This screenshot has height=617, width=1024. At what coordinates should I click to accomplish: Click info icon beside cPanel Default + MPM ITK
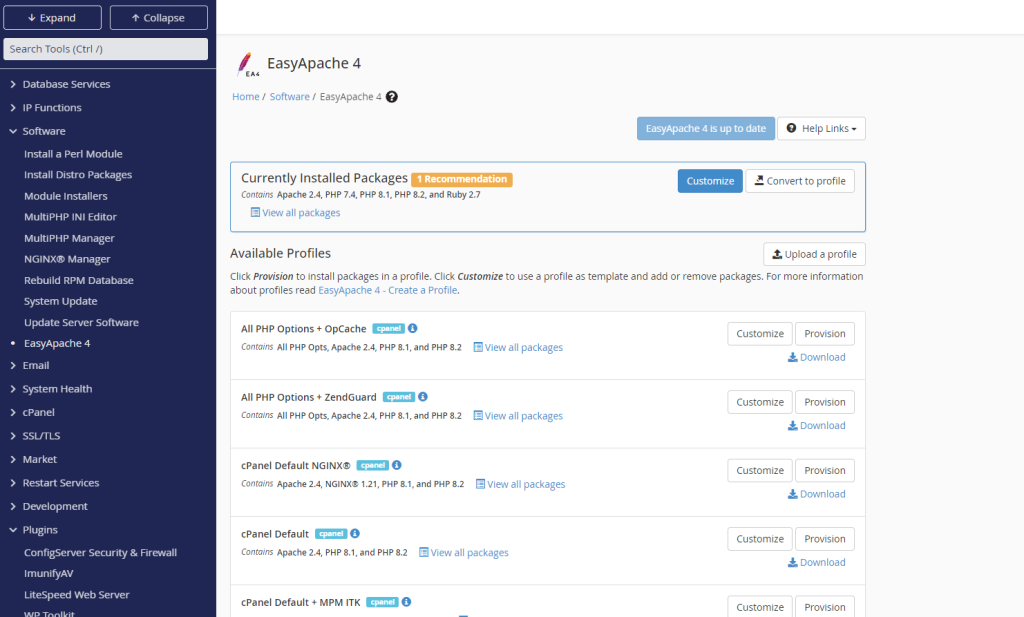coord(406,602)
